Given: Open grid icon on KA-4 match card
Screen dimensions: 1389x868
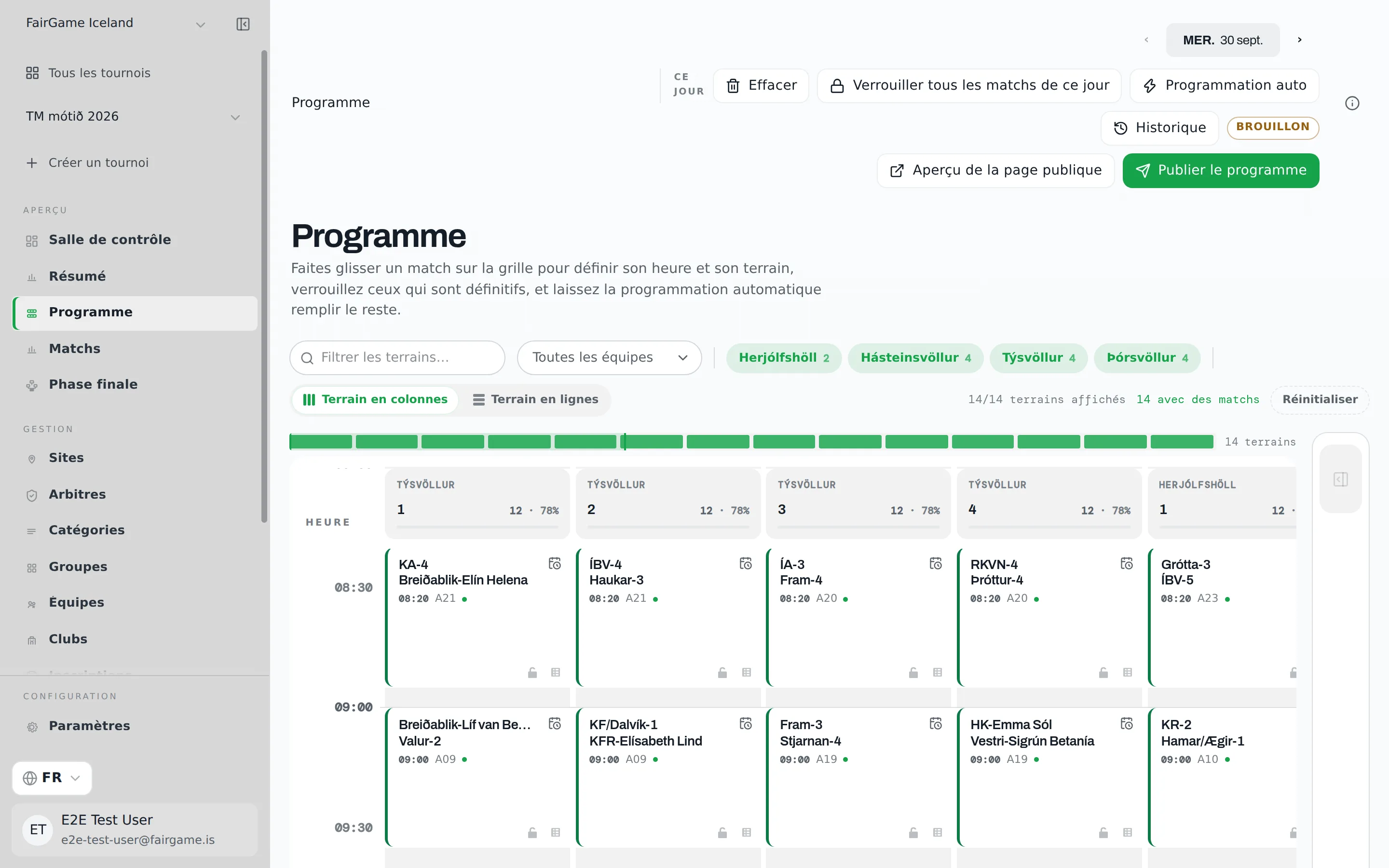Looking at the screenshot, I should point(556,672).
